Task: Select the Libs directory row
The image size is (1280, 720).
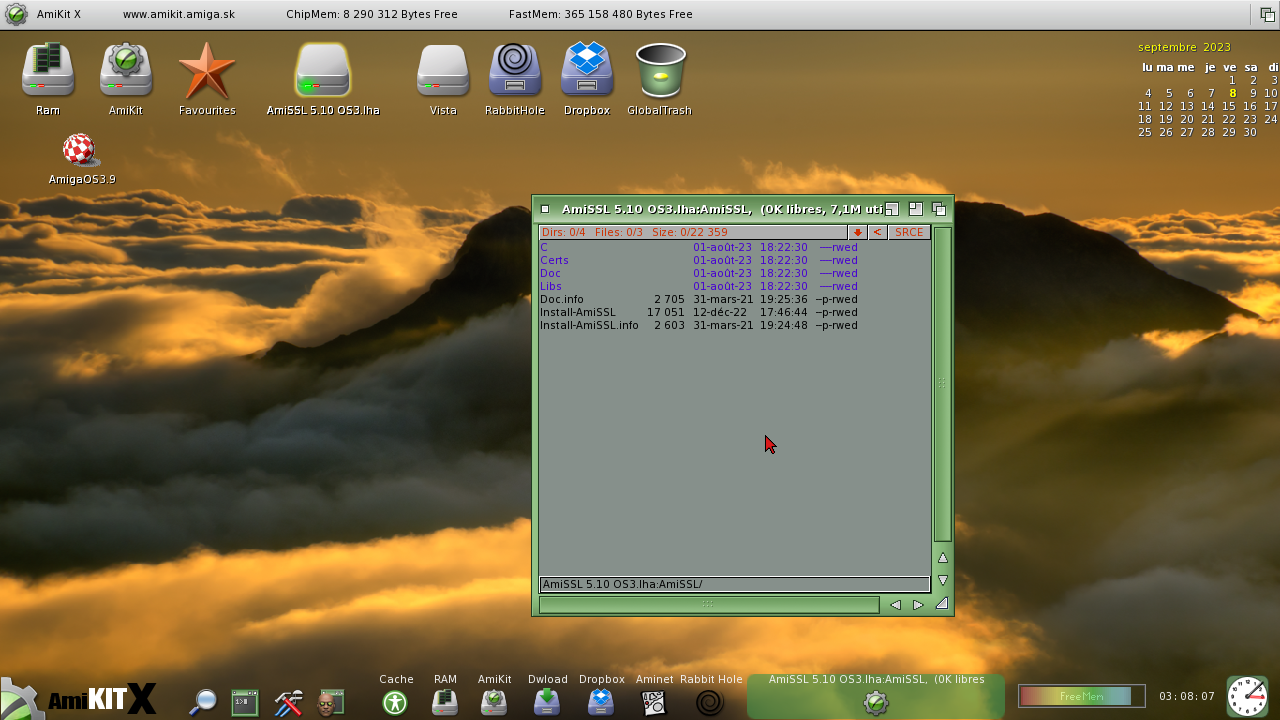Action: click(735, 286)
